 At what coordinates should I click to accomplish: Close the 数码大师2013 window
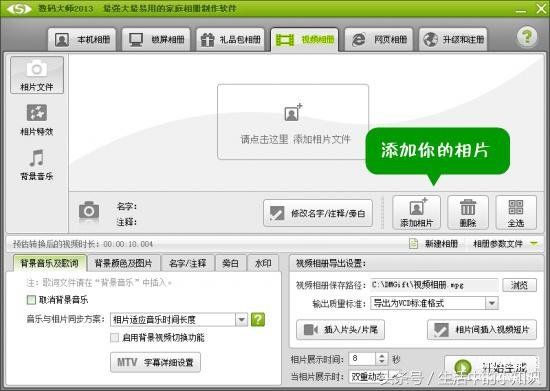click(541, 8)
